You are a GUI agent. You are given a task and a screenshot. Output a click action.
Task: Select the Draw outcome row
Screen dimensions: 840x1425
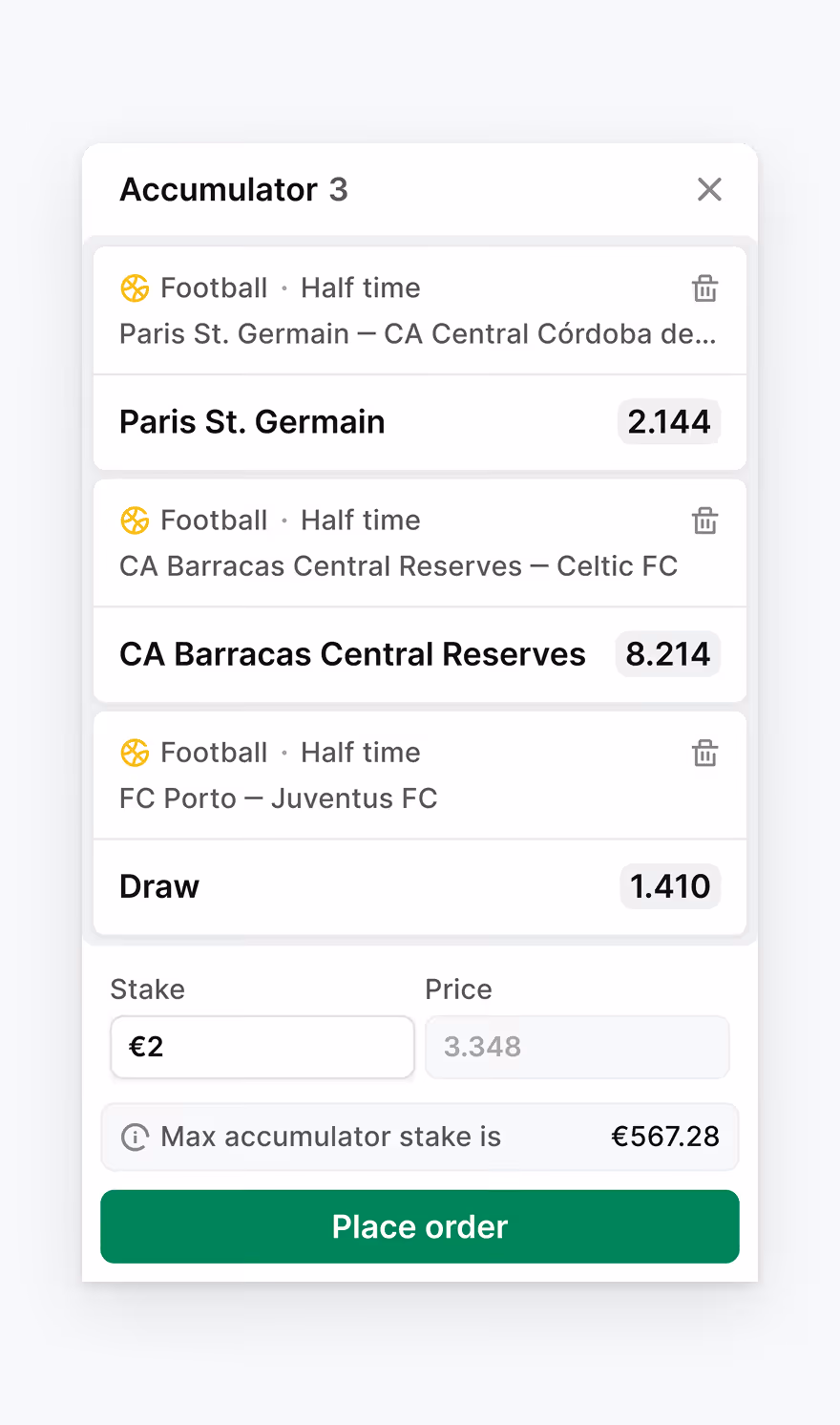pyautogui.click(x=420, y=886)
